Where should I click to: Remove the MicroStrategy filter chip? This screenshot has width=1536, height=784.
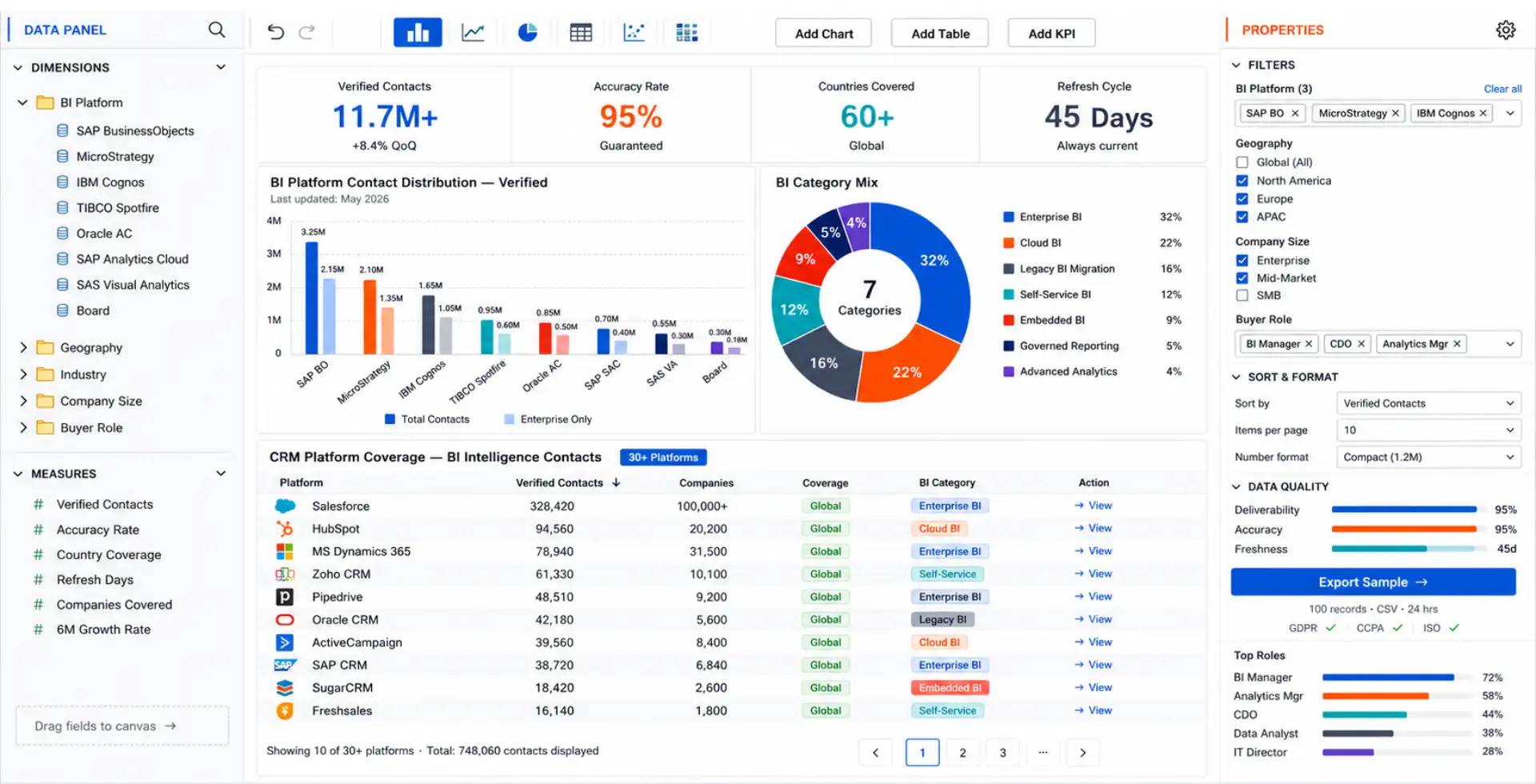pyautogui.click(x=1395, y=113)
